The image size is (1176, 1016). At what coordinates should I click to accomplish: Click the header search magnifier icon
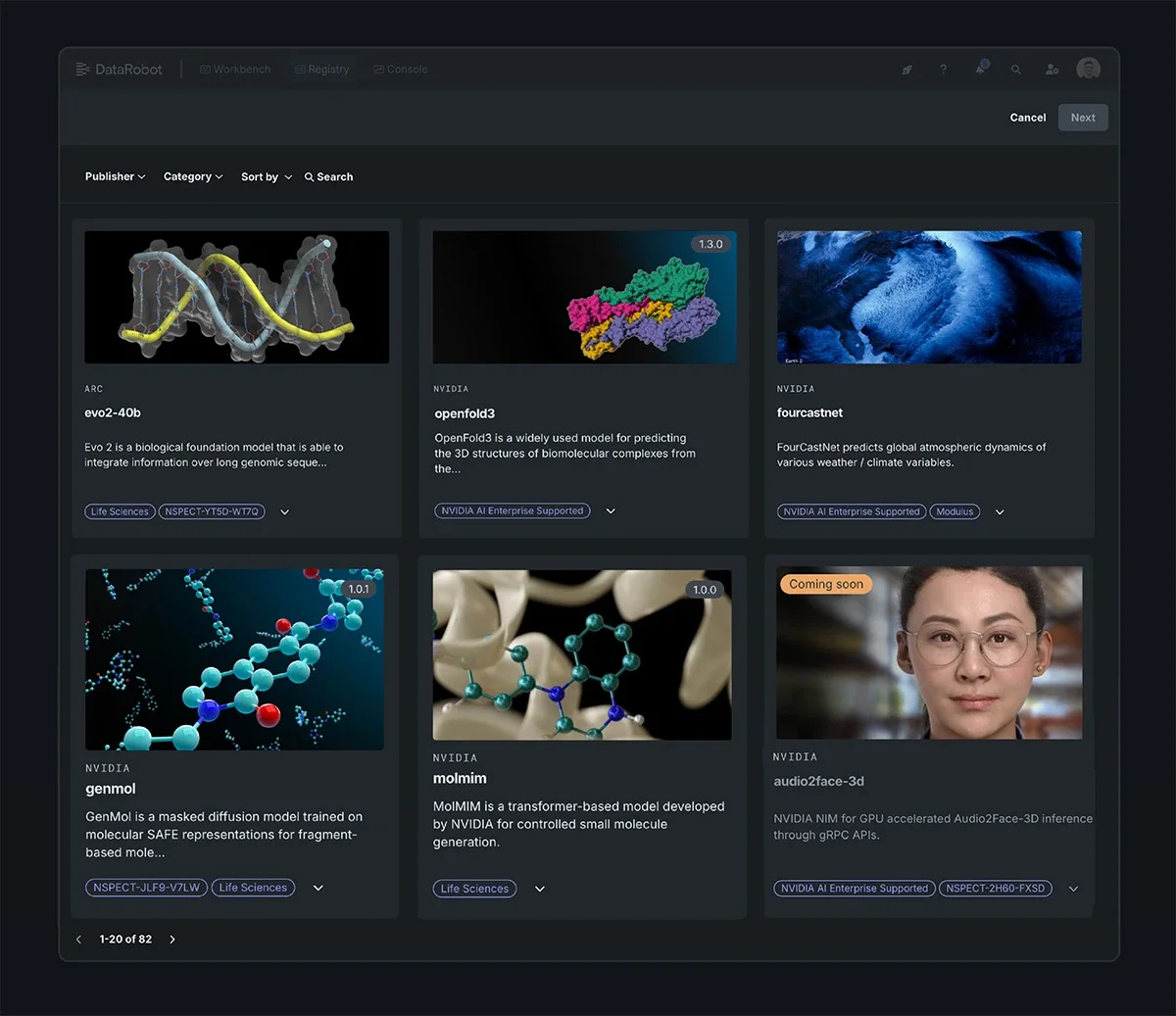[1016, 70]
